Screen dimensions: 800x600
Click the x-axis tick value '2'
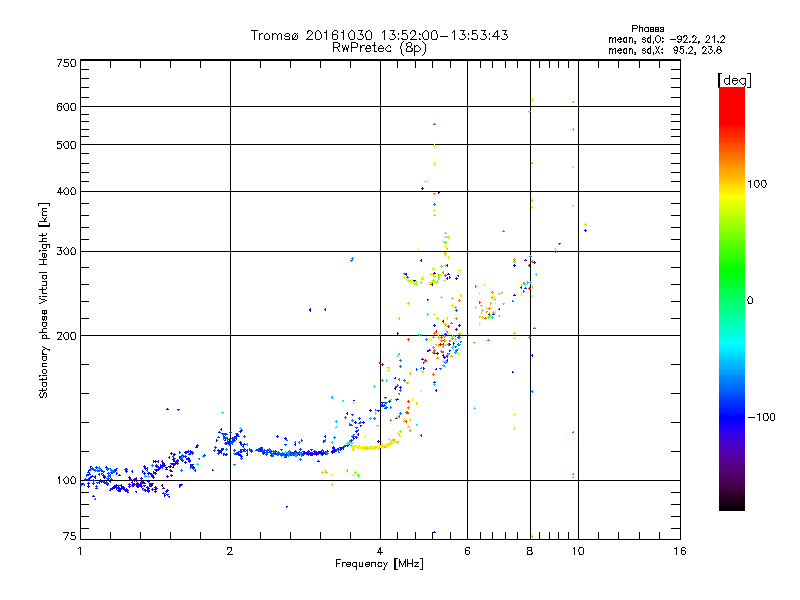click(x=230, y=551)
